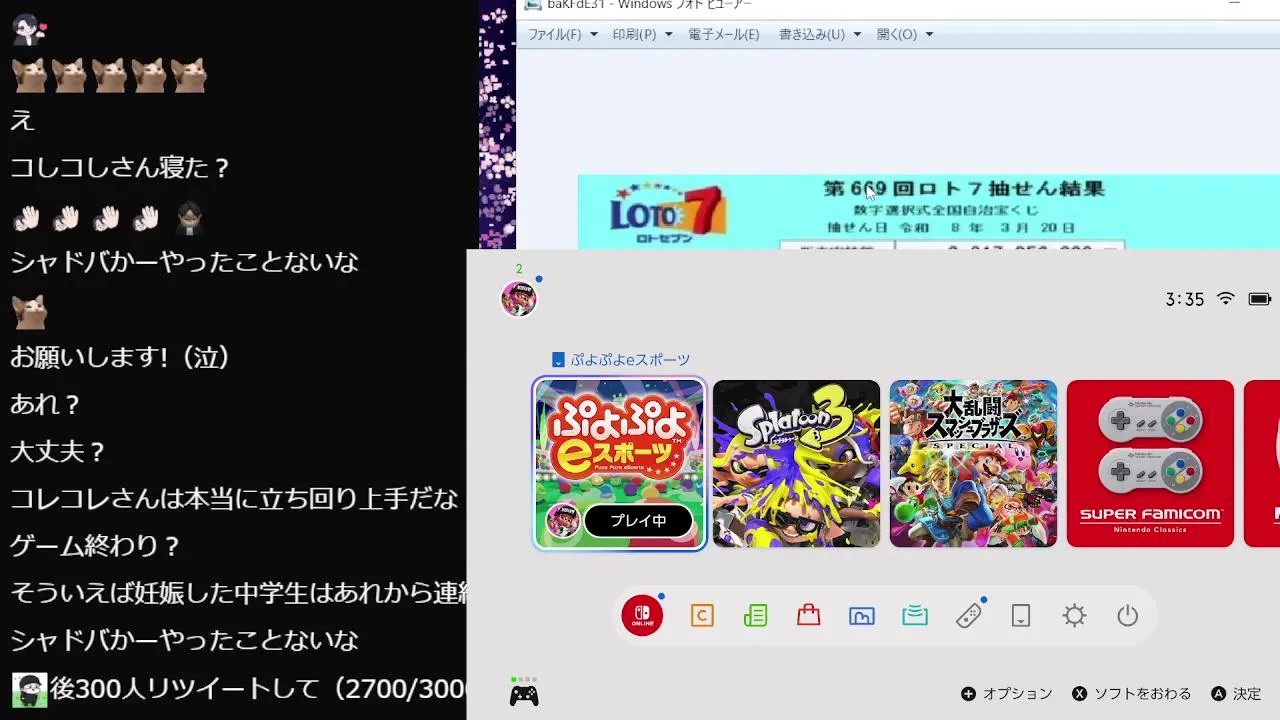
Task: Open the 書き込み(U) menu in Photo Viewer
Action: coord(820,34)
